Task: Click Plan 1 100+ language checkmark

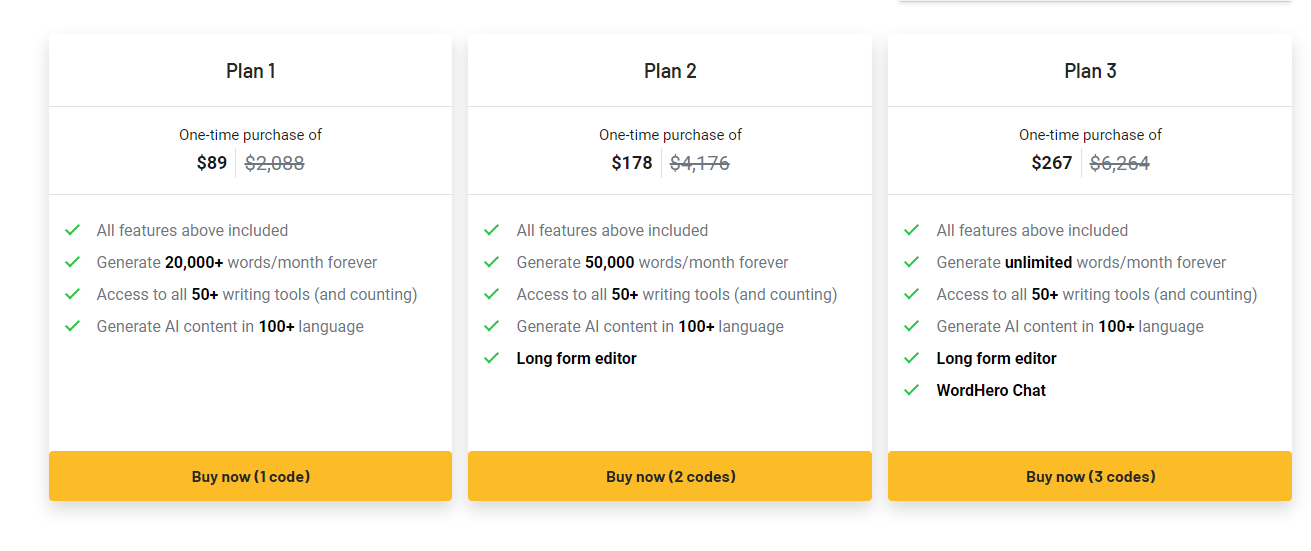Action: pyautogui.click(x=72, y=326)
